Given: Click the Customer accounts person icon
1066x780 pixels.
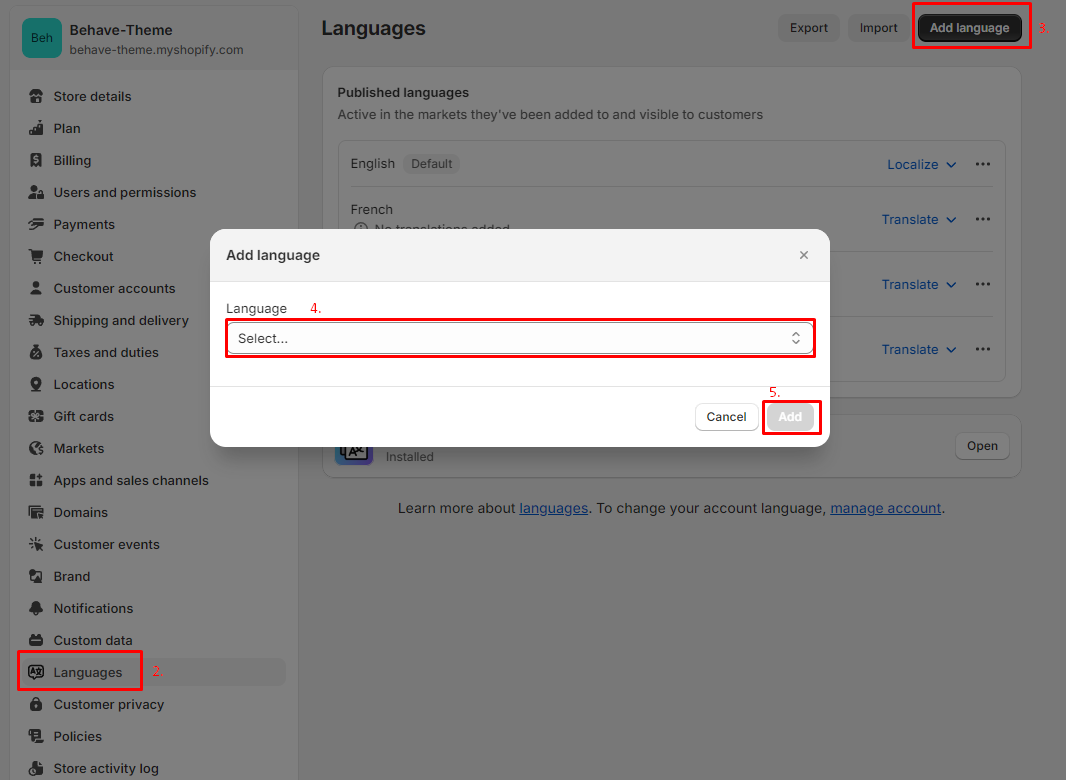Looking at the screenshot, I should coord(36,288).
